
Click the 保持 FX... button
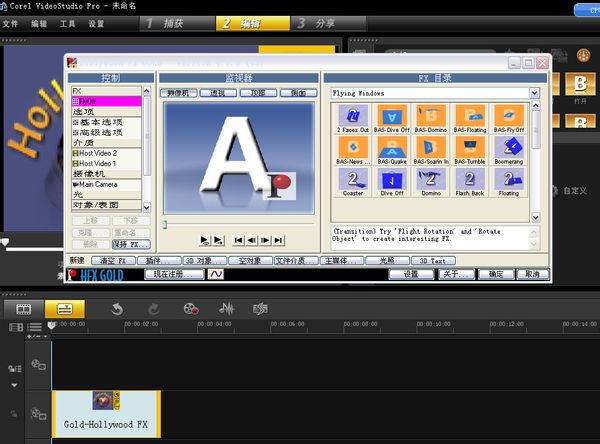(131, 244)
